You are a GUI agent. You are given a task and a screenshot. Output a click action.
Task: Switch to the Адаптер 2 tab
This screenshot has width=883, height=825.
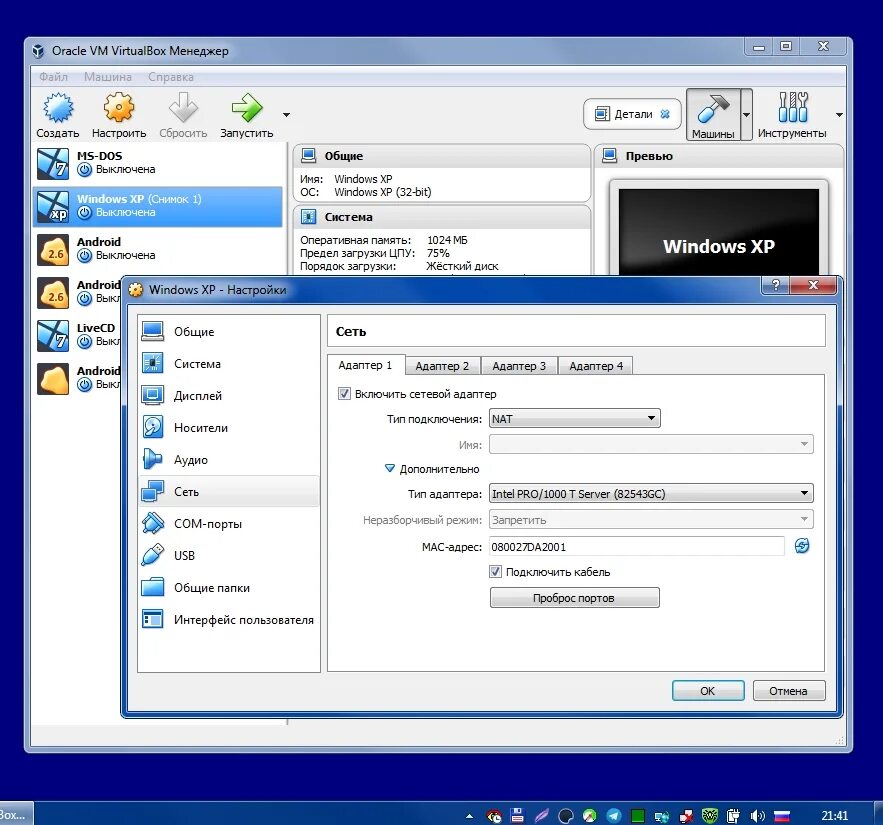442,366
